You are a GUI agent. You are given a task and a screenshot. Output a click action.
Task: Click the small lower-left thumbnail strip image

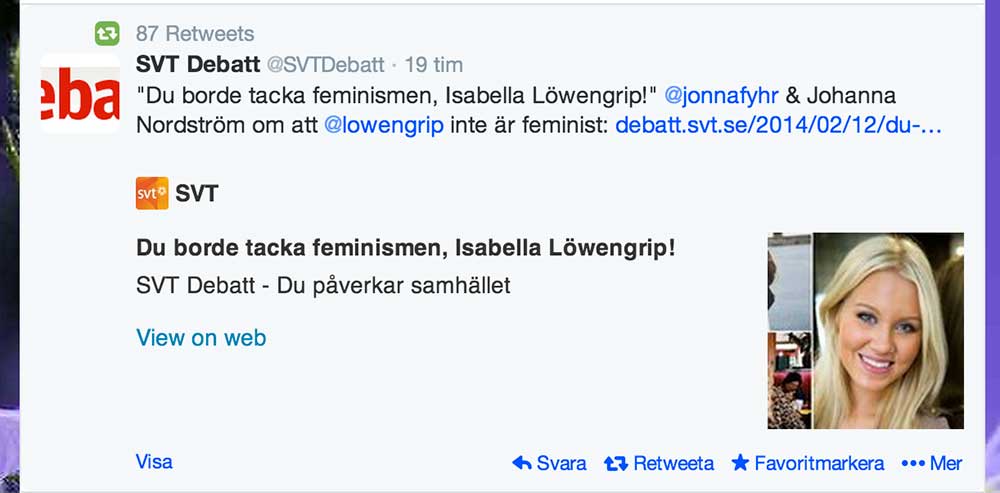tap(789, 381)
